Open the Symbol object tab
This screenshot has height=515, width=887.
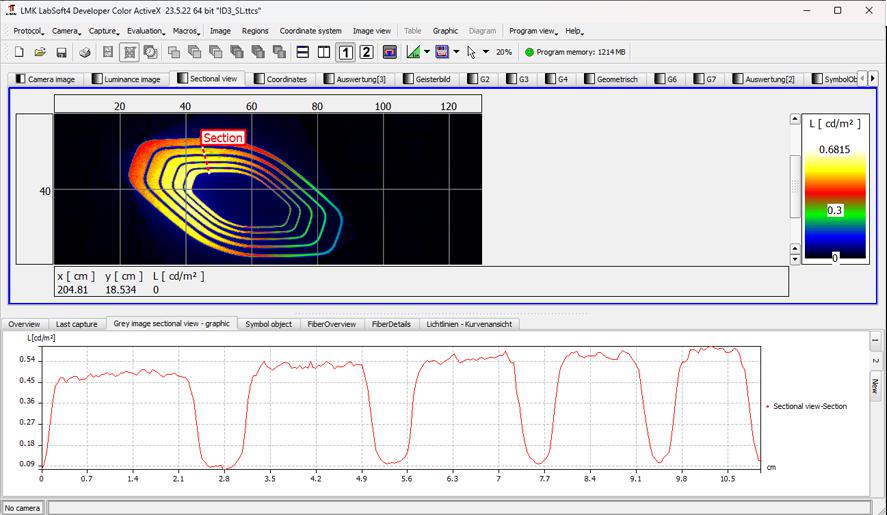click(x=269, y=324)
